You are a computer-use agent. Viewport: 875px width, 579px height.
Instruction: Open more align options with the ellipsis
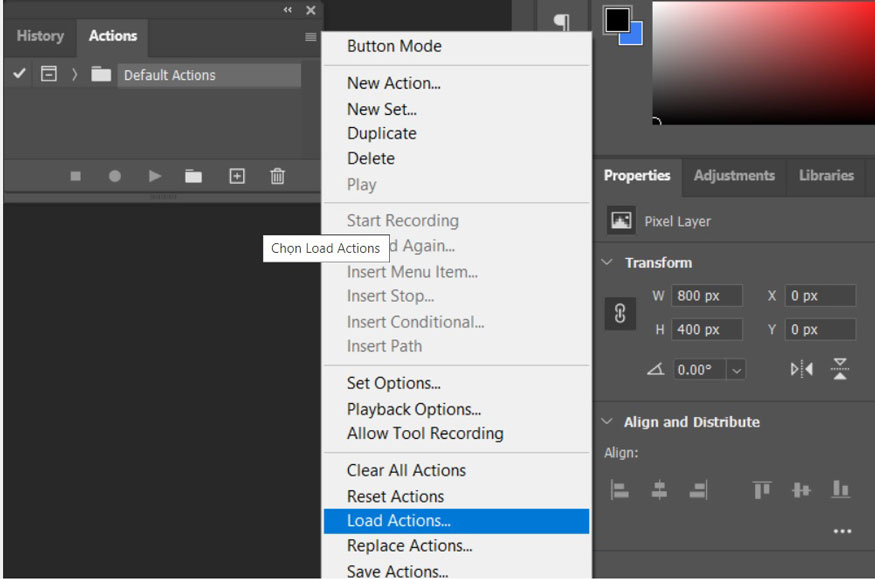coord(842,531)
